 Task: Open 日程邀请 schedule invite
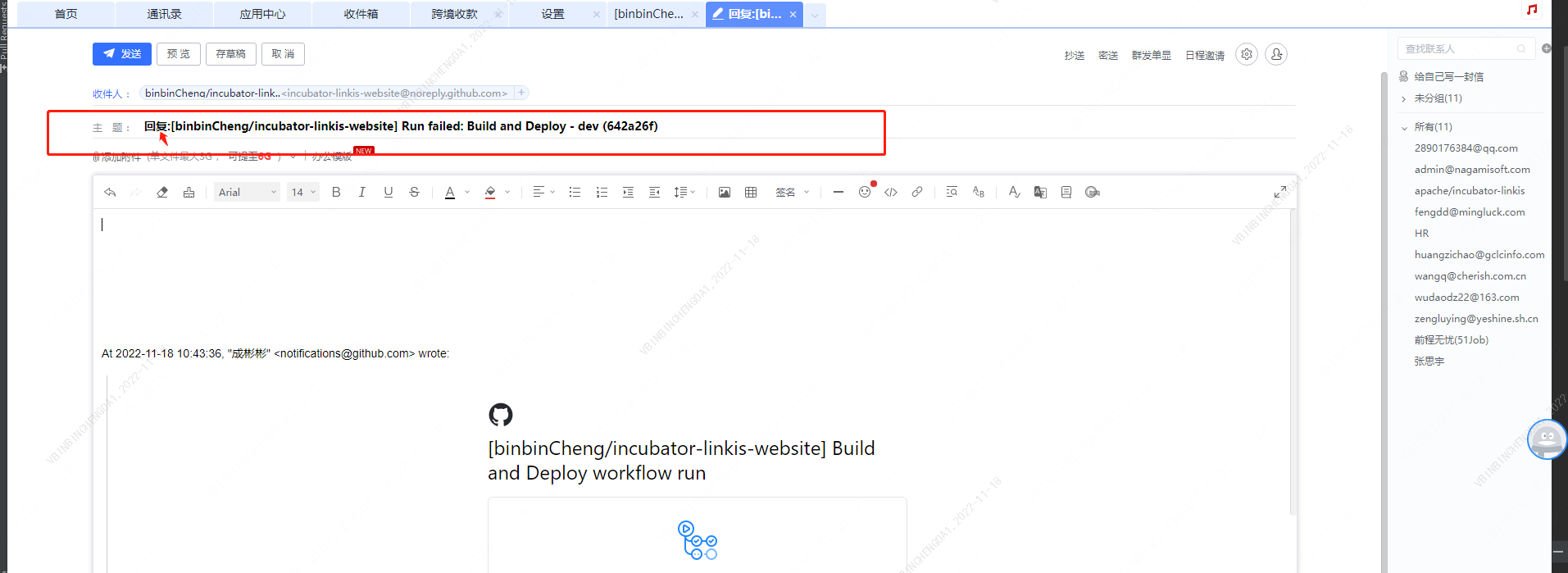(1205, 56)
